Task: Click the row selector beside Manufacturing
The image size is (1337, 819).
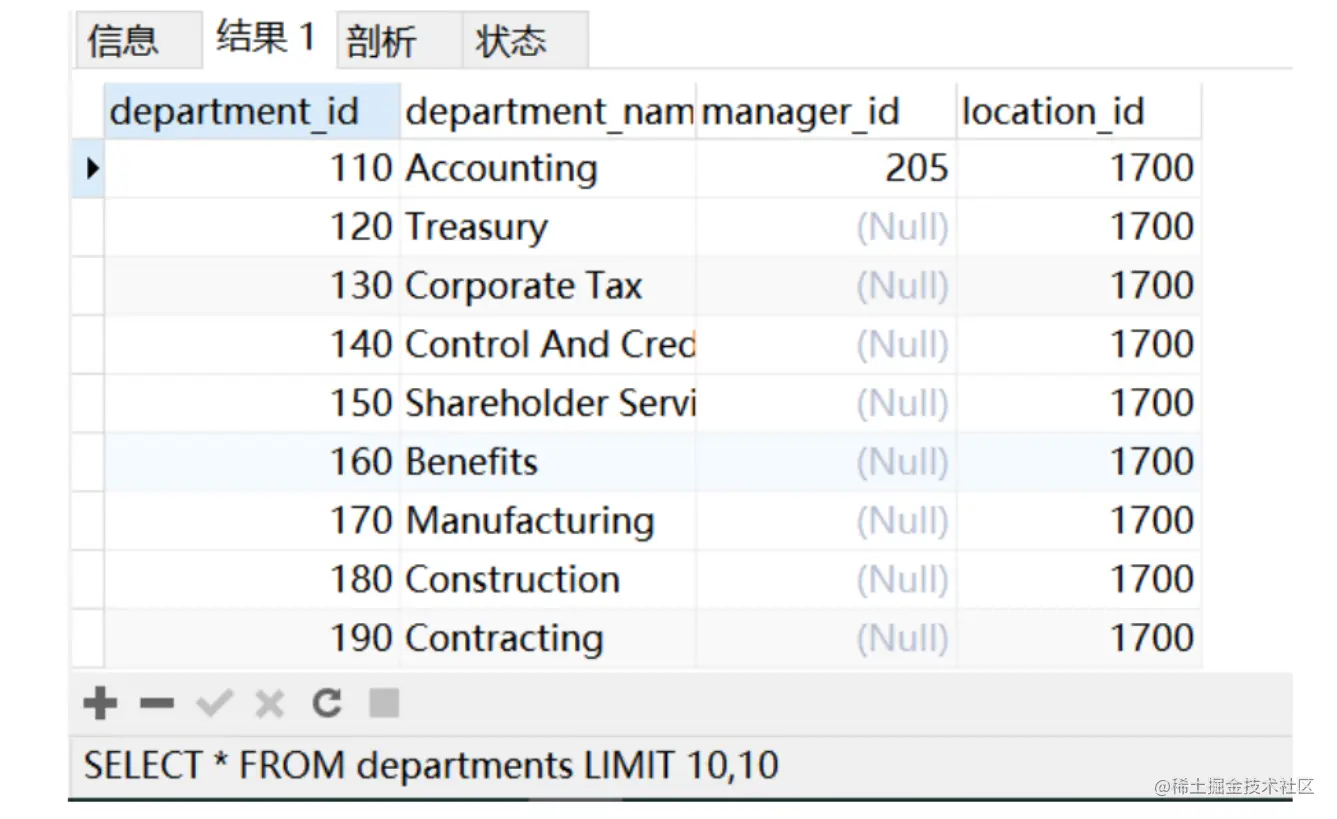Action: pos(88,521)
